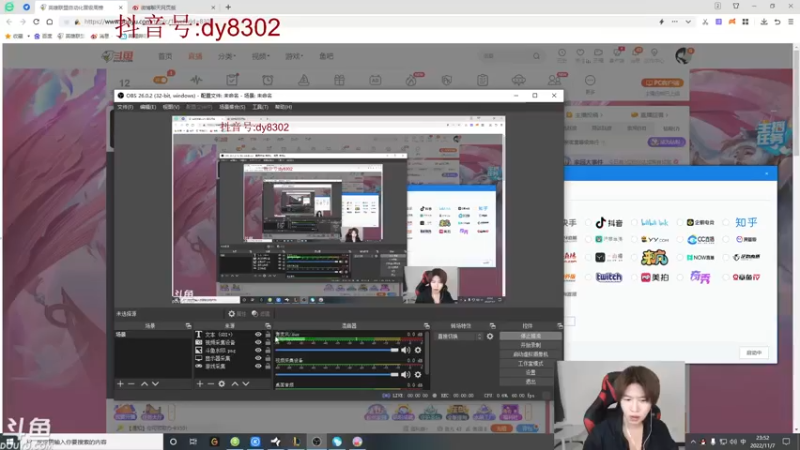Screen dimensions: 800x450
Task: Open the alarm clock icon in Douyu toolbar
Action: point(267,80)
